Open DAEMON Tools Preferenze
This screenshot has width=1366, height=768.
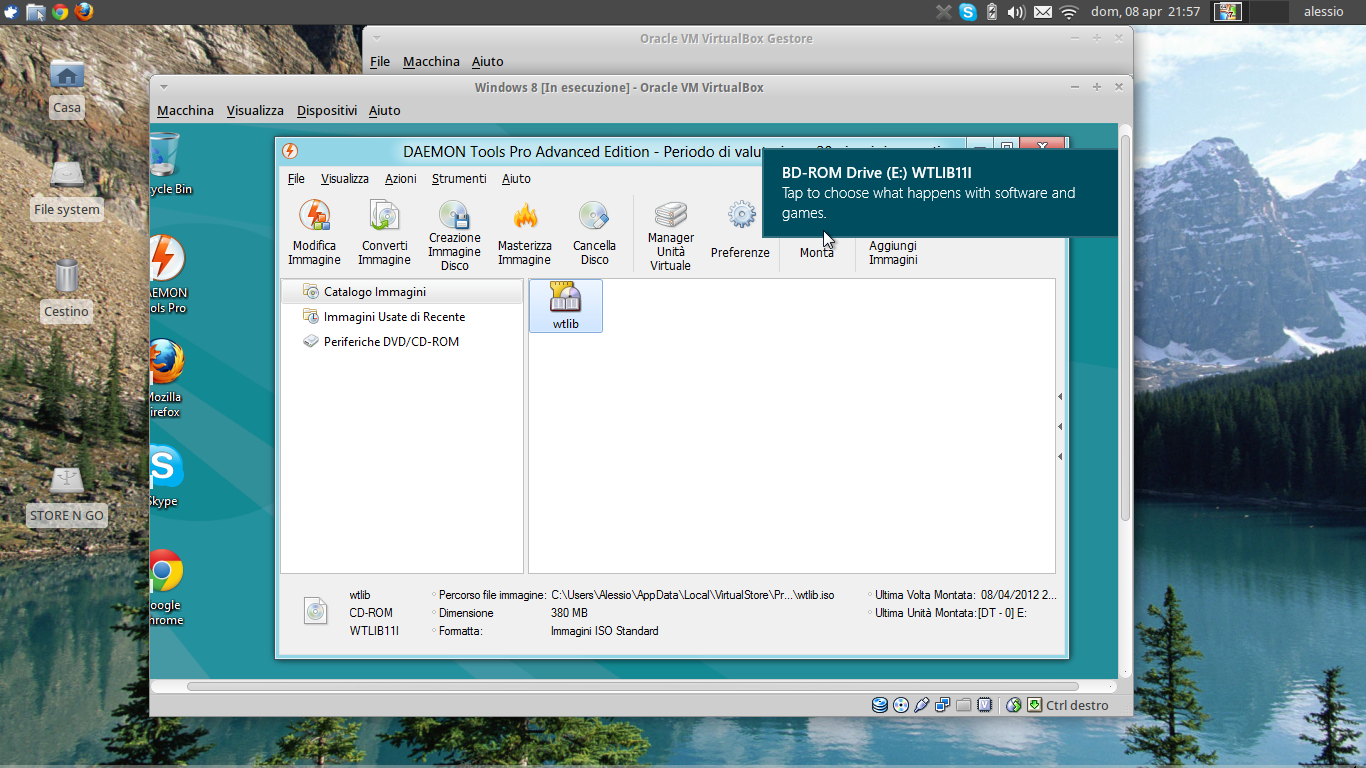click(740, 230)
